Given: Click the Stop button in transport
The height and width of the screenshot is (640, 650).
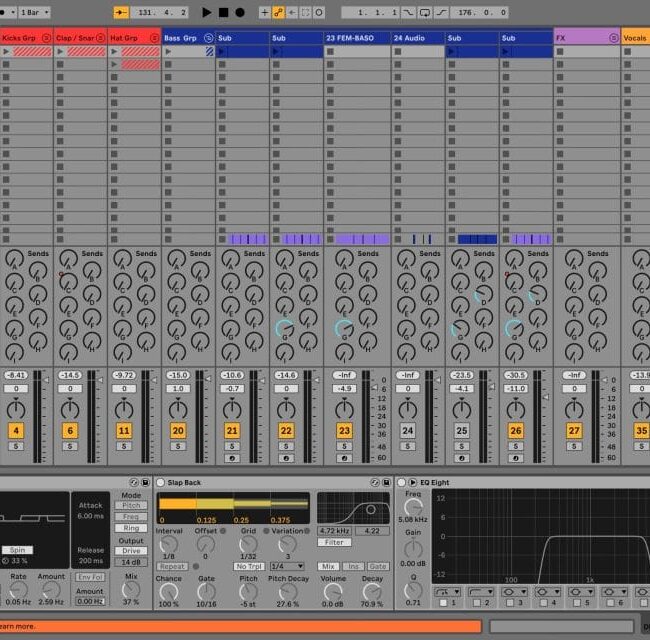Looking at the screenshot, I should tap(223, 13).
